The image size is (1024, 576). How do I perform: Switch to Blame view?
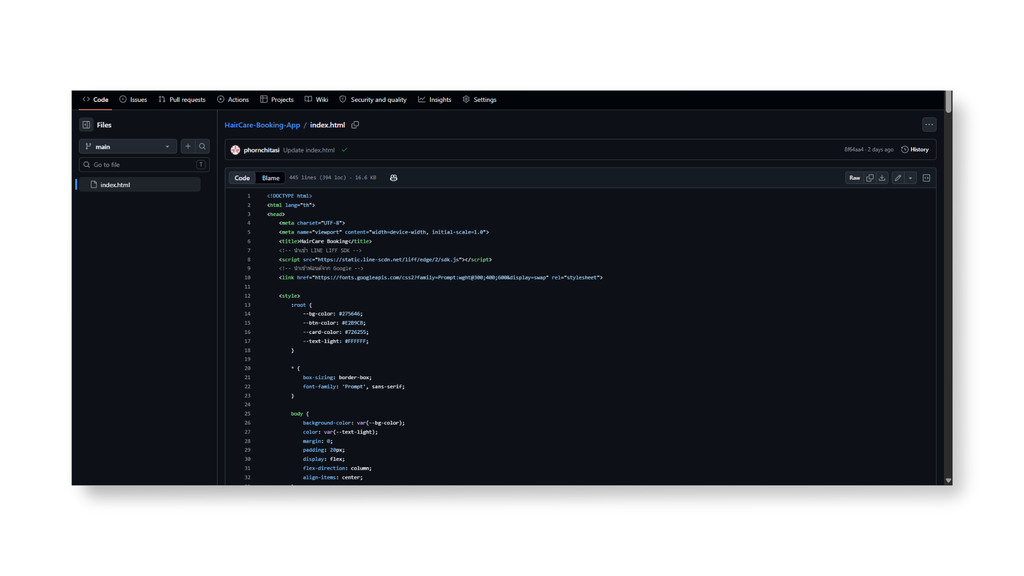point(270,178)
